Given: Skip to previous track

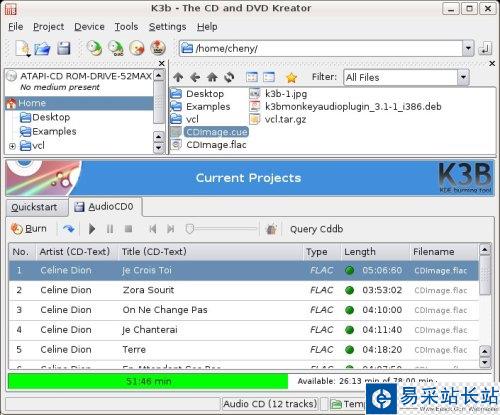Looking at the screenshot, I should [153, 229].
